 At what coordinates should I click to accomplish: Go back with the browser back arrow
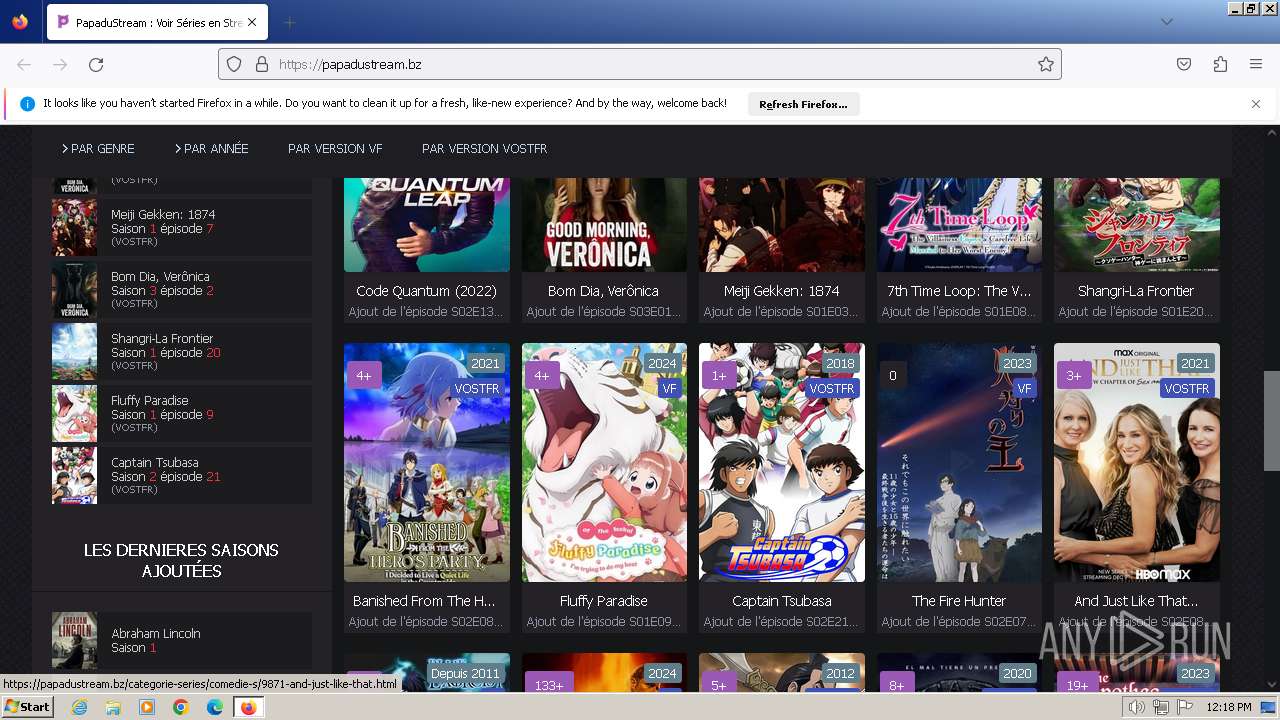click(x=24, y=64)
